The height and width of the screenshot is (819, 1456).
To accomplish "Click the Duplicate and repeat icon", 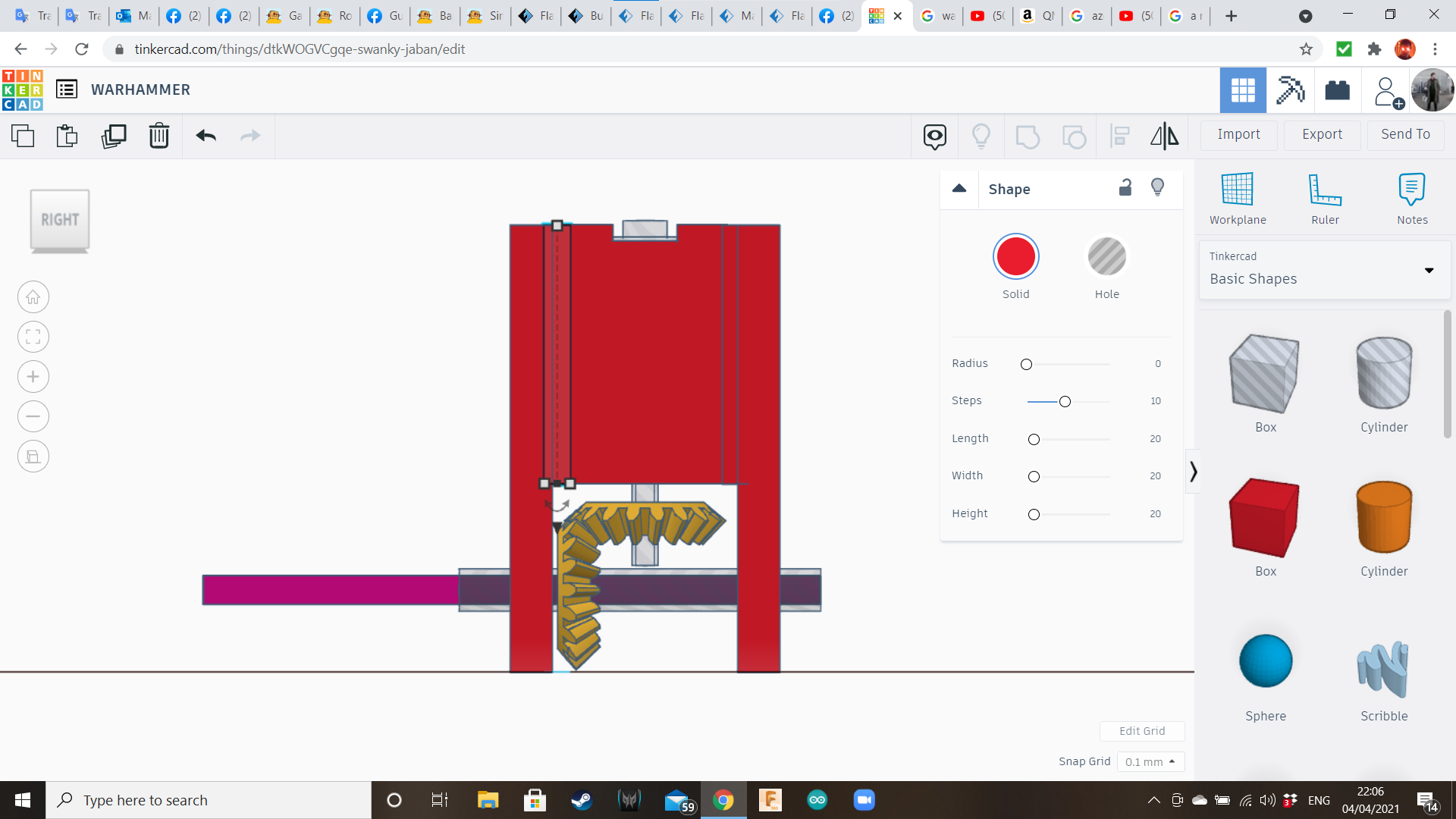I will [114, 136].
